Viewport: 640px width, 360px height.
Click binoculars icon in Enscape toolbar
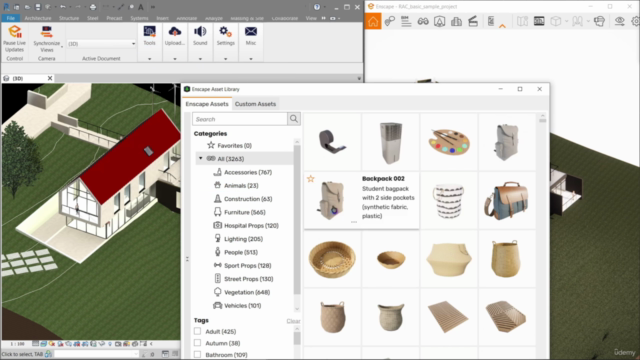(x=423, y=21)
